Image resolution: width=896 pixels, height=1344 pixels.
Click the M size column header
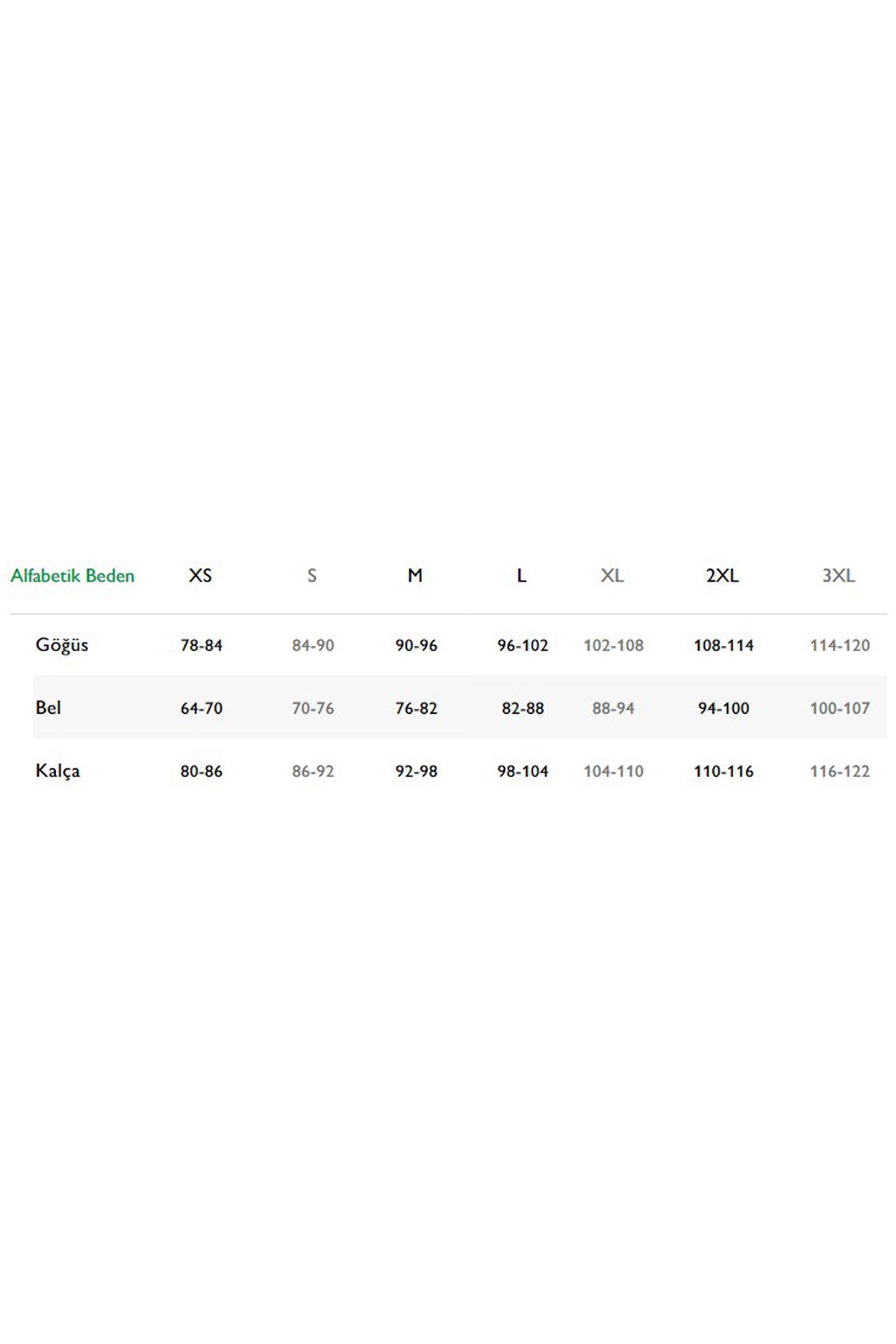[x=415, y=576]
